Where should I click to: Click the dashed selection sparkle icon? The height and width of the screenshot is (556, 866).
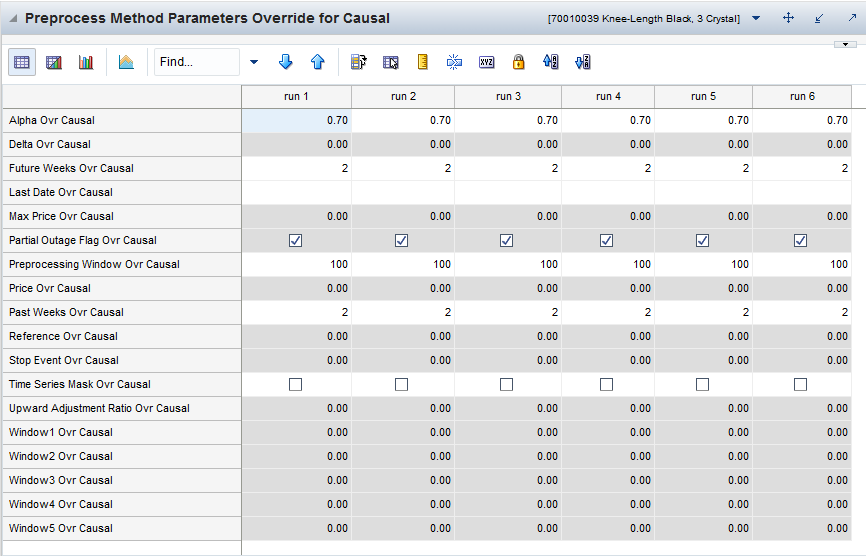click(x=455, y=62)
